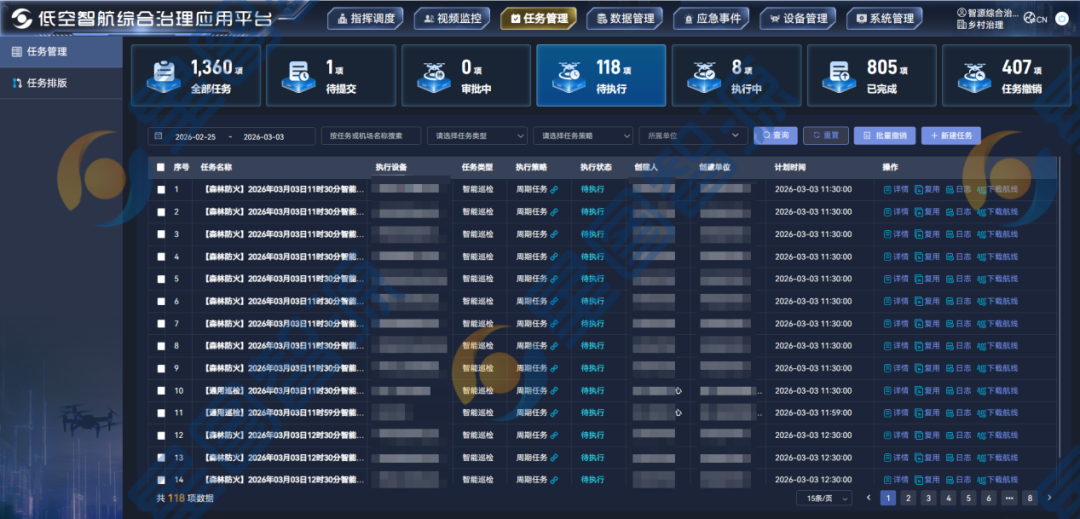Click the link icon beside 周期任务 in row 2
1080x519 pixels.
[554, 212]
